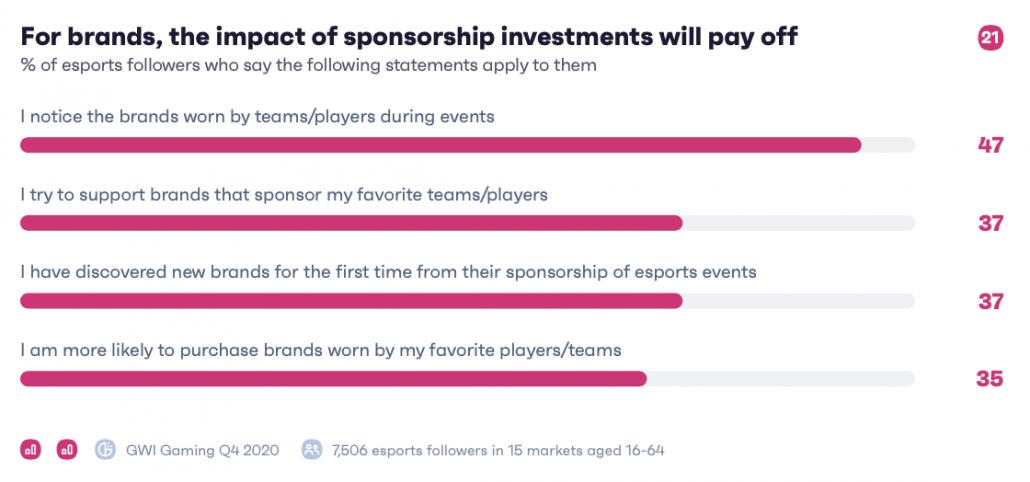Image resolution: width=1030 pixels, height=482 pixels.
Task: Click 'I have discovered new brands' statement label
Action: (x=388, y=272)
